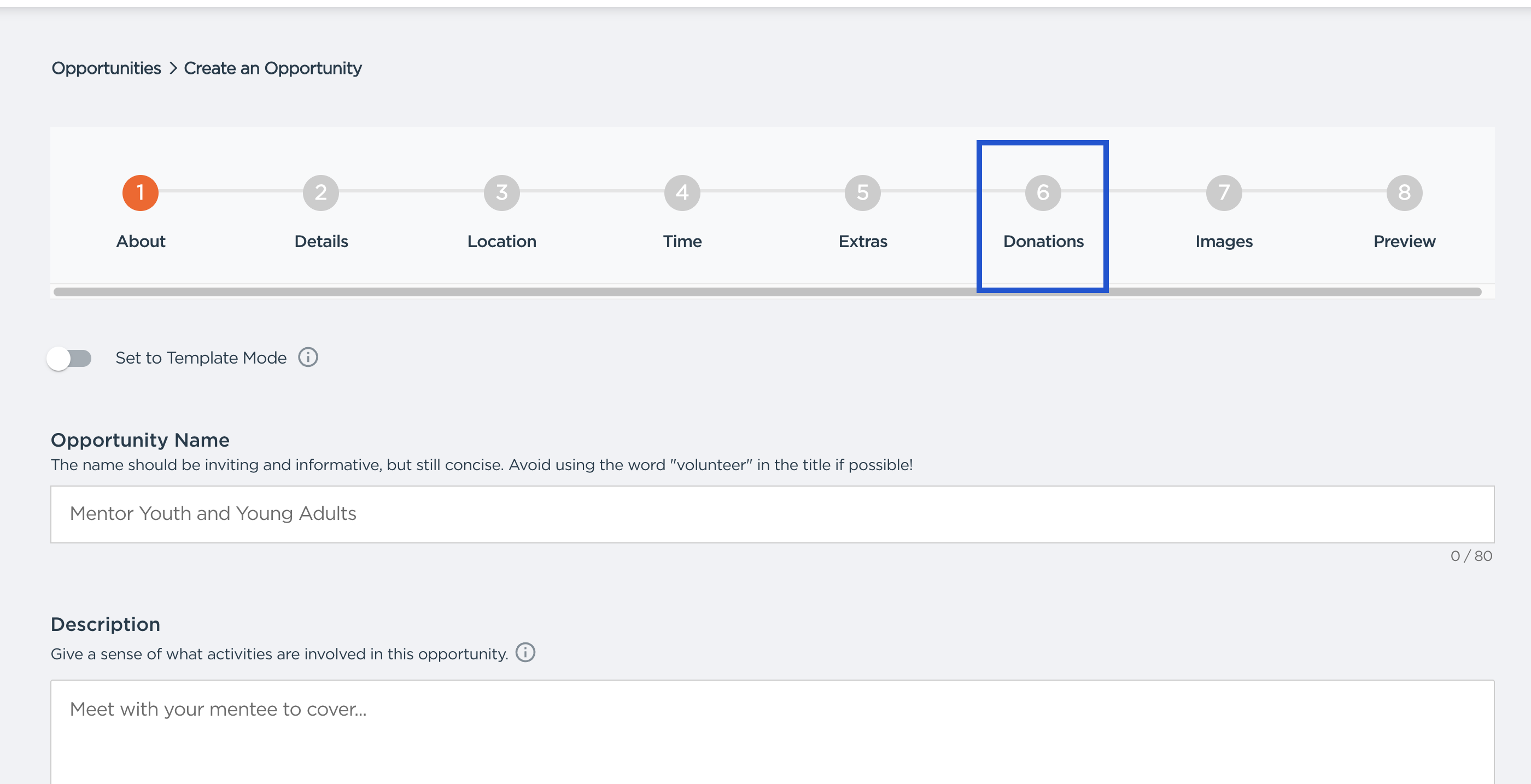Viewport: 1531px width, 784px height.
Task: Focus the Opportunity Name input field
Action: tap(772, 514)
